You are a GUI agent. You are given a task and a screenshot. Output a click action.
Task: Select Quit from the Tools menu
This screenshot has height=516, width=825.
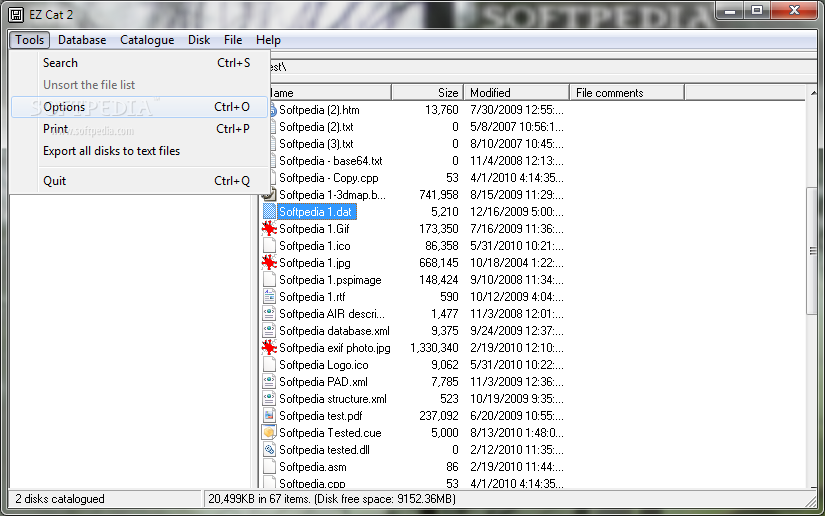tap(139, 181)
